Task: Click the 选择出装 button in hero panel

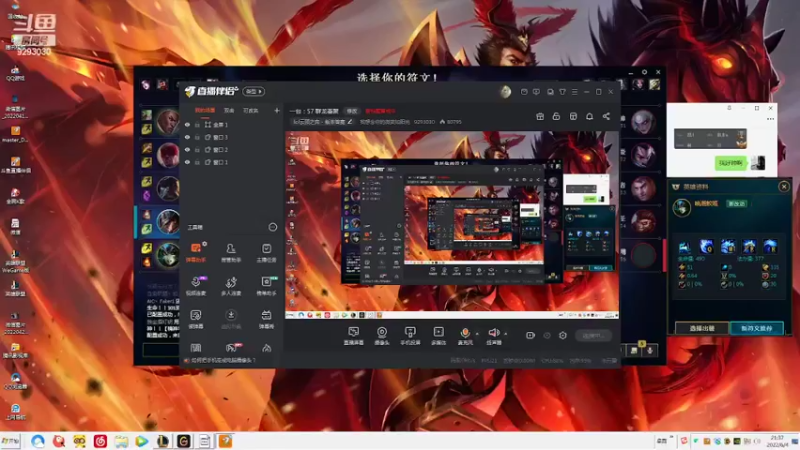Action: coord(702,328)
